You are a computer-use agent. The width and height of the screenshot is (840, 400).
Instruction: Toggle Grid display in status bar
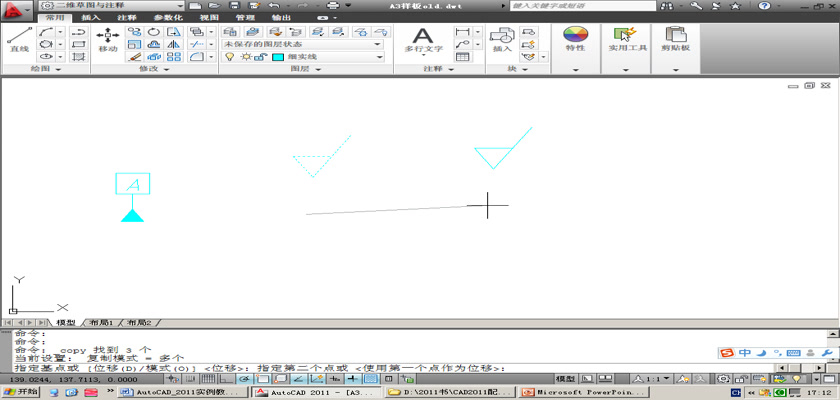click(x=208, y=379)
